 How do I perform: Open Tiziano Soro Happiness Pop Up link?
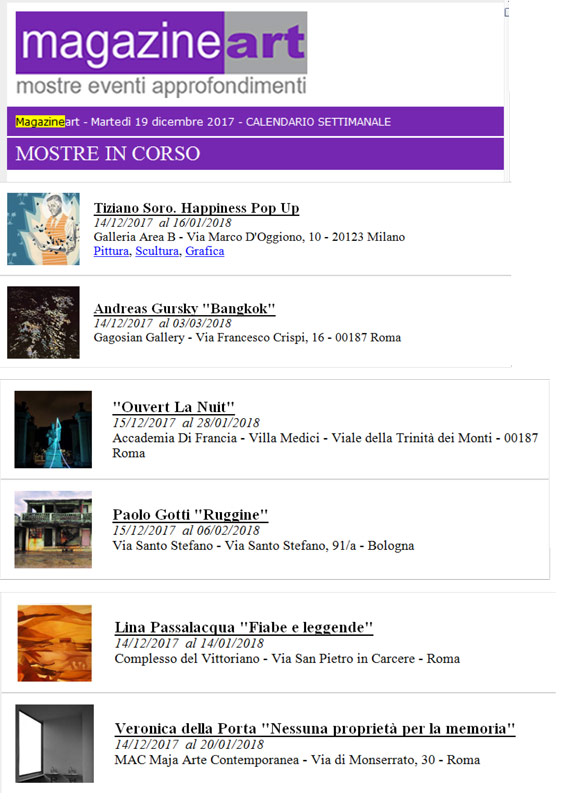pyautogui.click(x=196, y=208)
